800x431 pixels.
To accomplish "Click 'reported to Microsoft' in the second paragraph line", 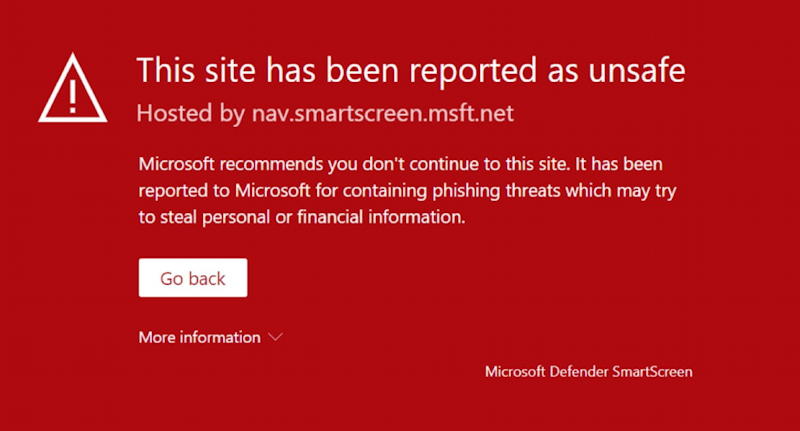I will point(224,191).
